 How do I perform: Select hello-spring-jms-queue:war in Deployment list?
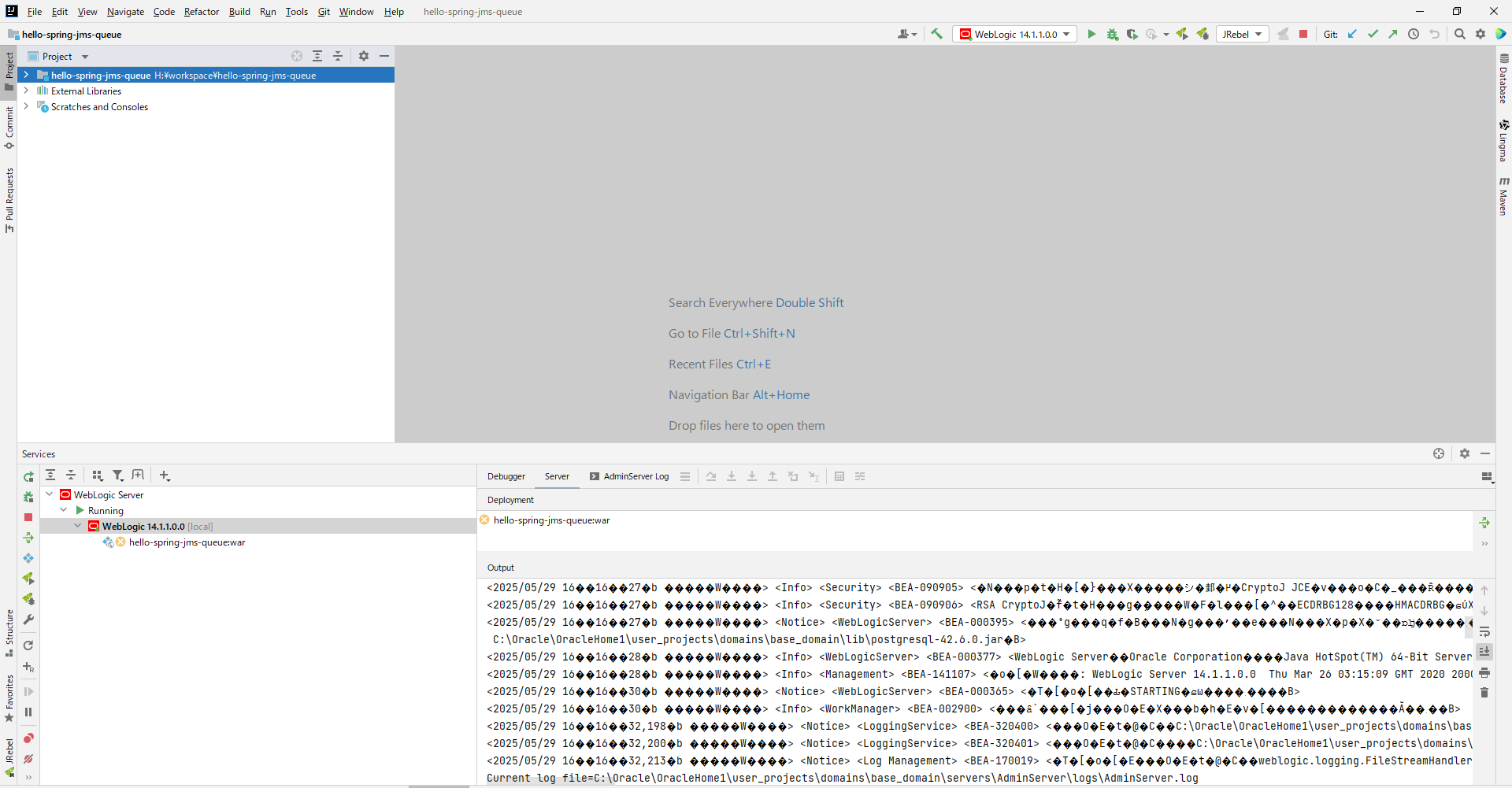551,520
